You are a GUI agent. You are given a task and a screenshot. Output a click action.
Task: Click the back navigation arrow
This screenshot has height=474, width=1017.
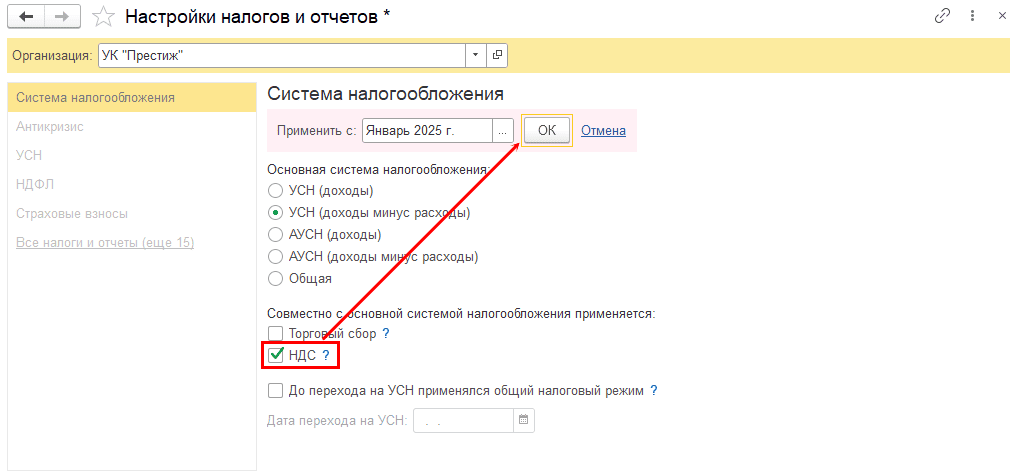[26, 16]
